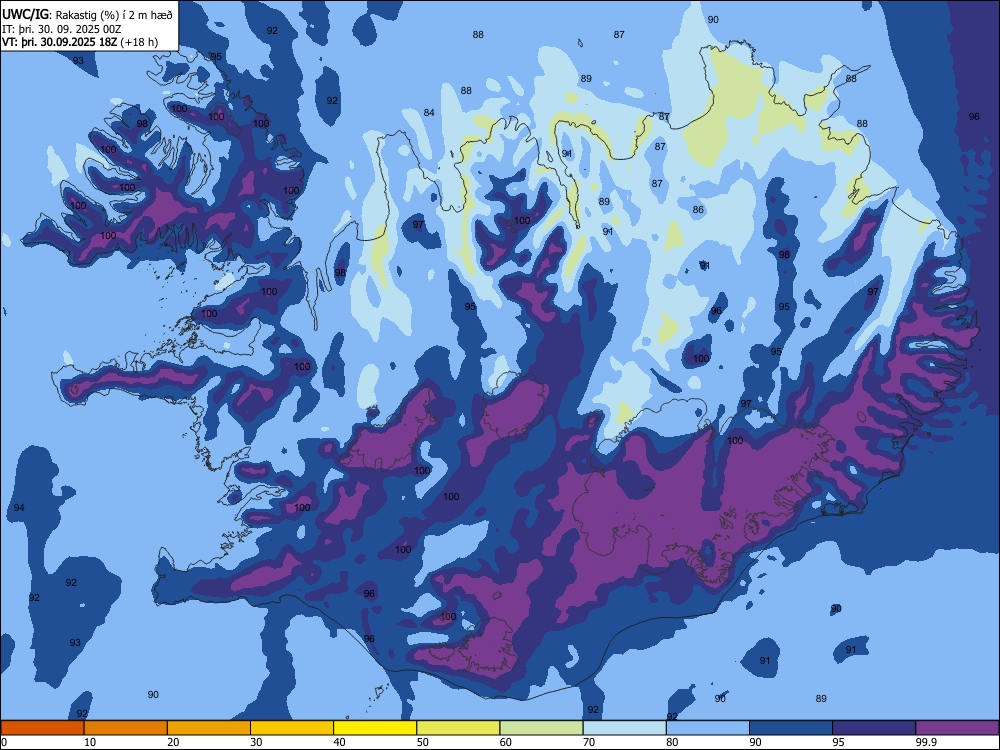Click the "86" humidity value on the map
This screenshot has height=750, width=1000.
pos(698,209)
